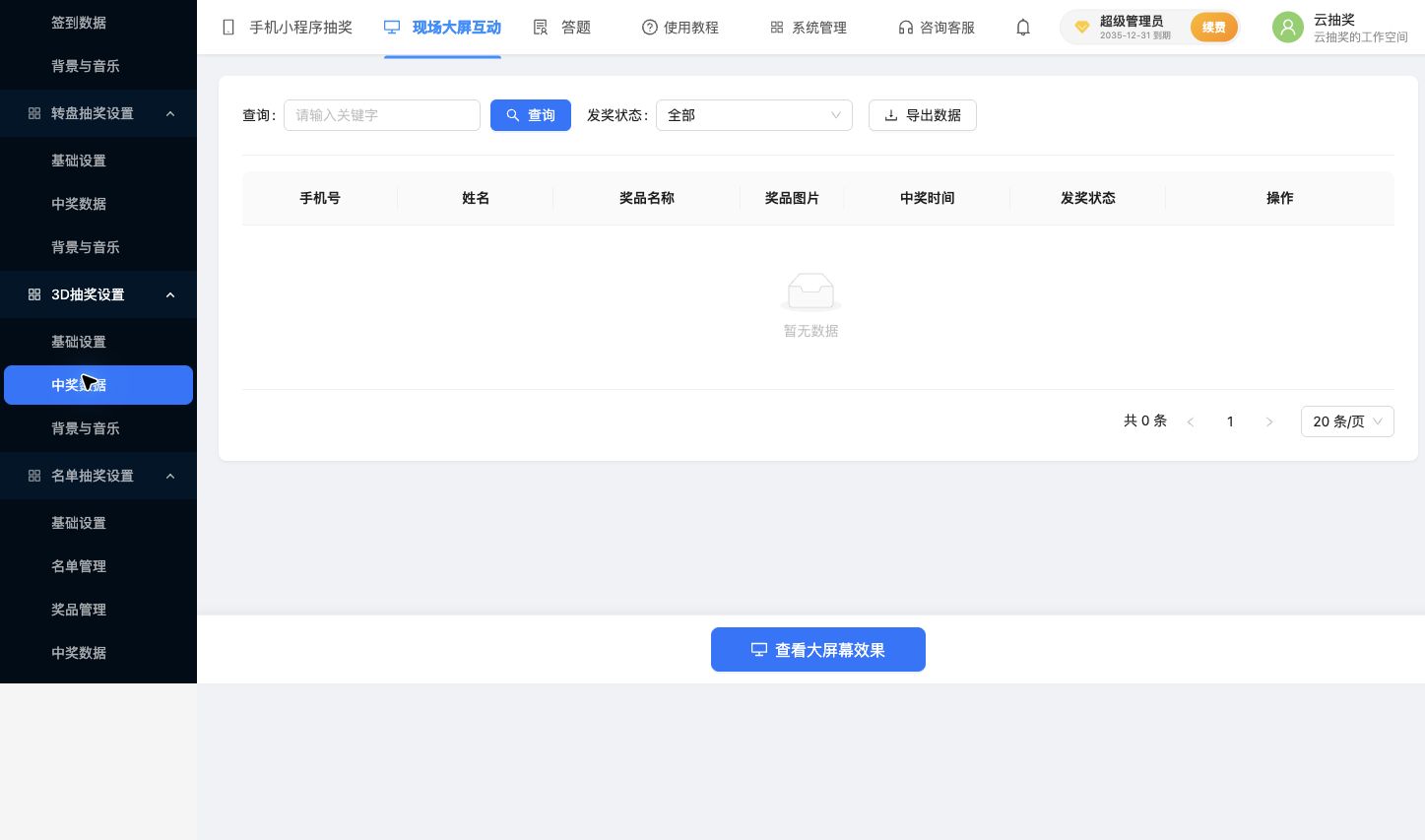The image size is (1425, 840).
Task: Open the 20 条/页 page size dropdown
Action: 1347,421
